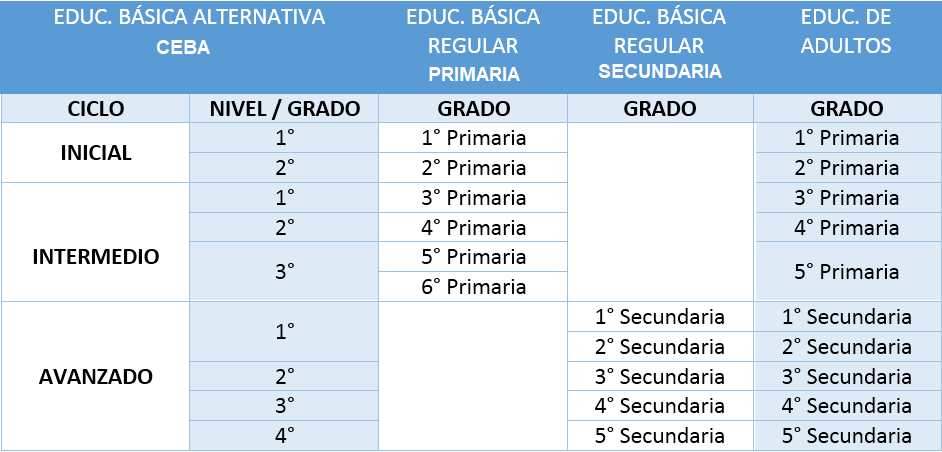Select 3° Secundaria in regular secondary column
Image resolution: width=942 pixels, height=452 pixels.
click(659, 377)
